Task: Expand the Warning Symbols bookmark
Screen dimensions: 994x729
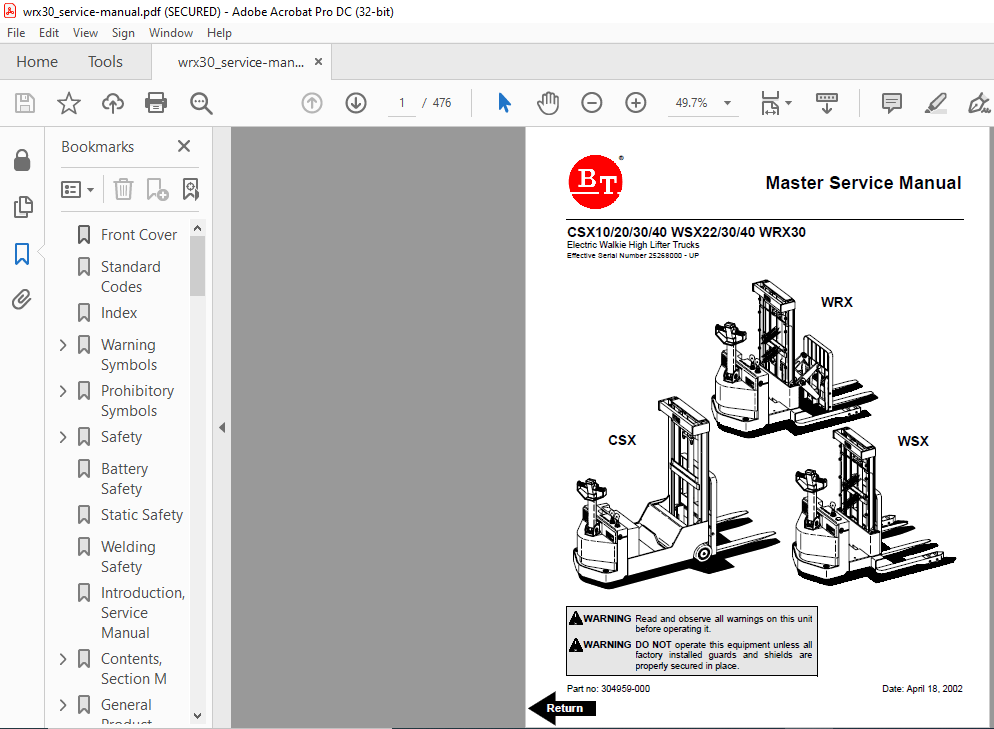Action: click(63, 345)
